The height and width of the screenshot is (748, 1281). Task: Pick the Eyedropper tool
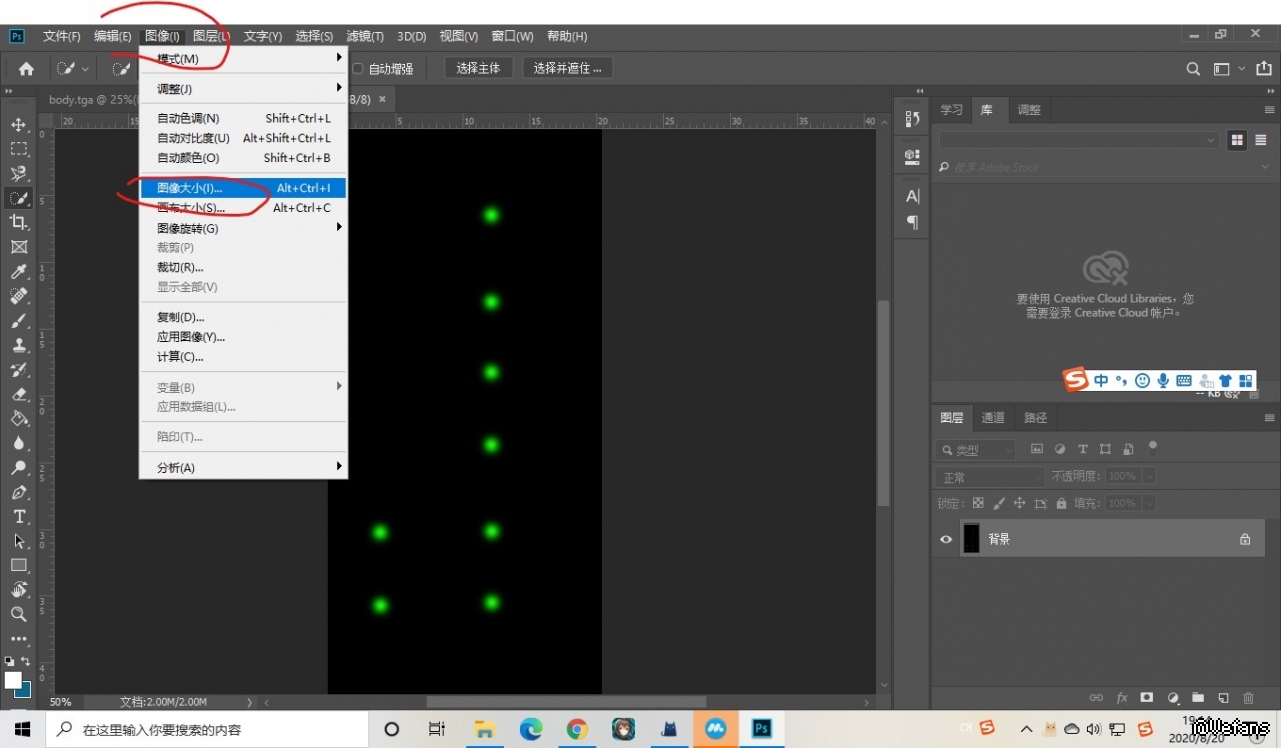19,272
